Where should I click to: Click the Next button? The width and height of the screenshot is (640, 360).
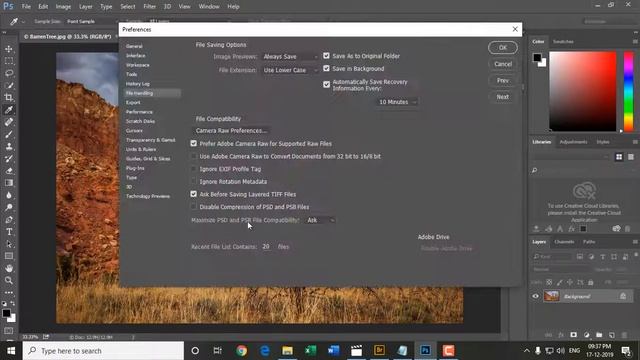(503, 97)
